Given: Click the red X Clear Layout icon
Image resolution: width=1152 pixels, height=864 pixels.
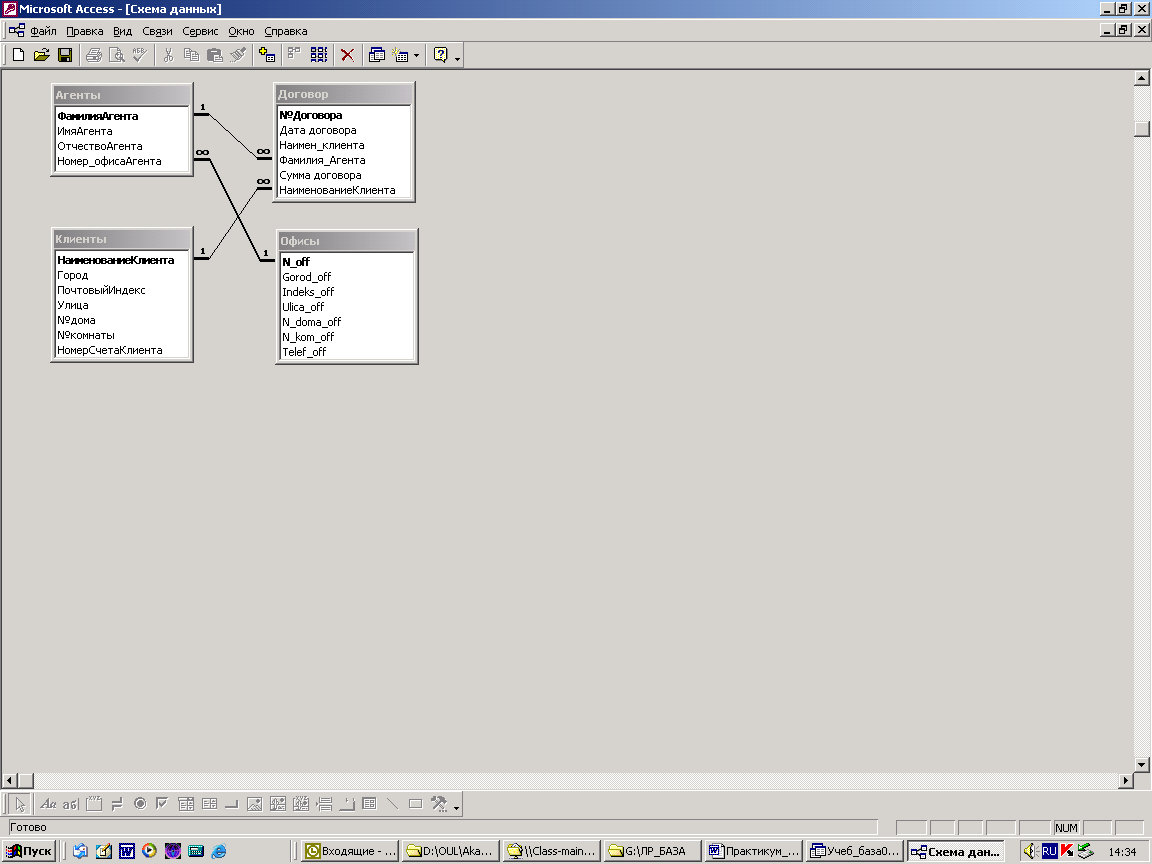Looking at the screenshot, I should (348, 55).
